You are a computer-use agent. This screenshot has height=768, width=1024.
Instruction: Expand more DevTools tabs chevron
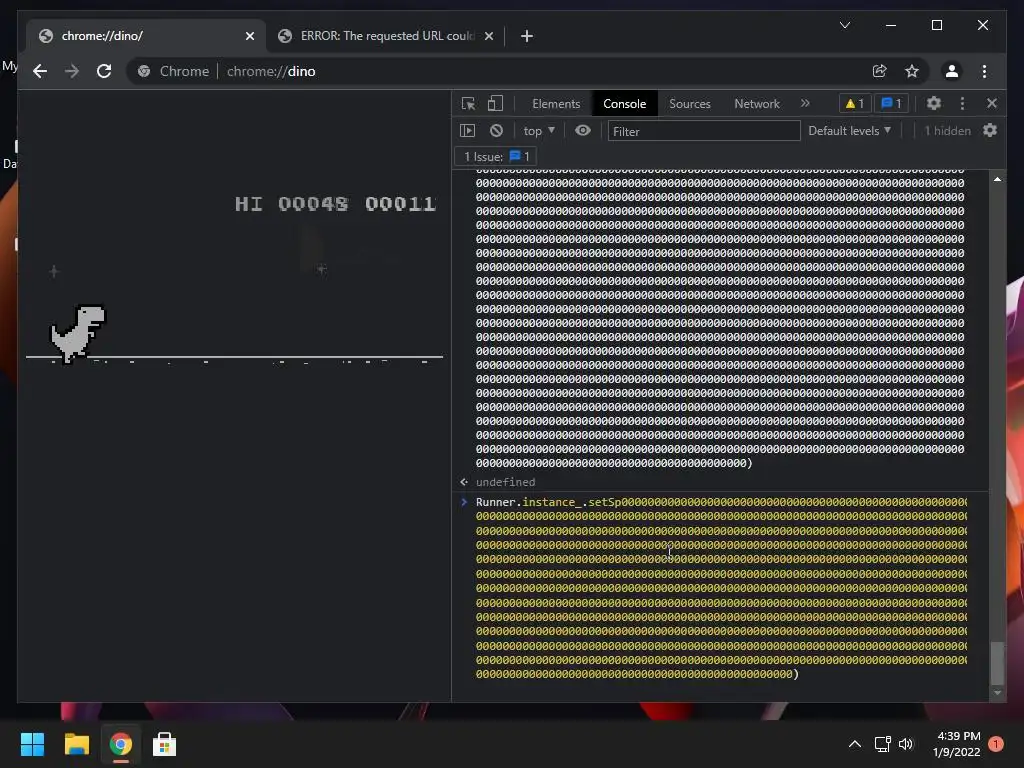tap(805, 103)
